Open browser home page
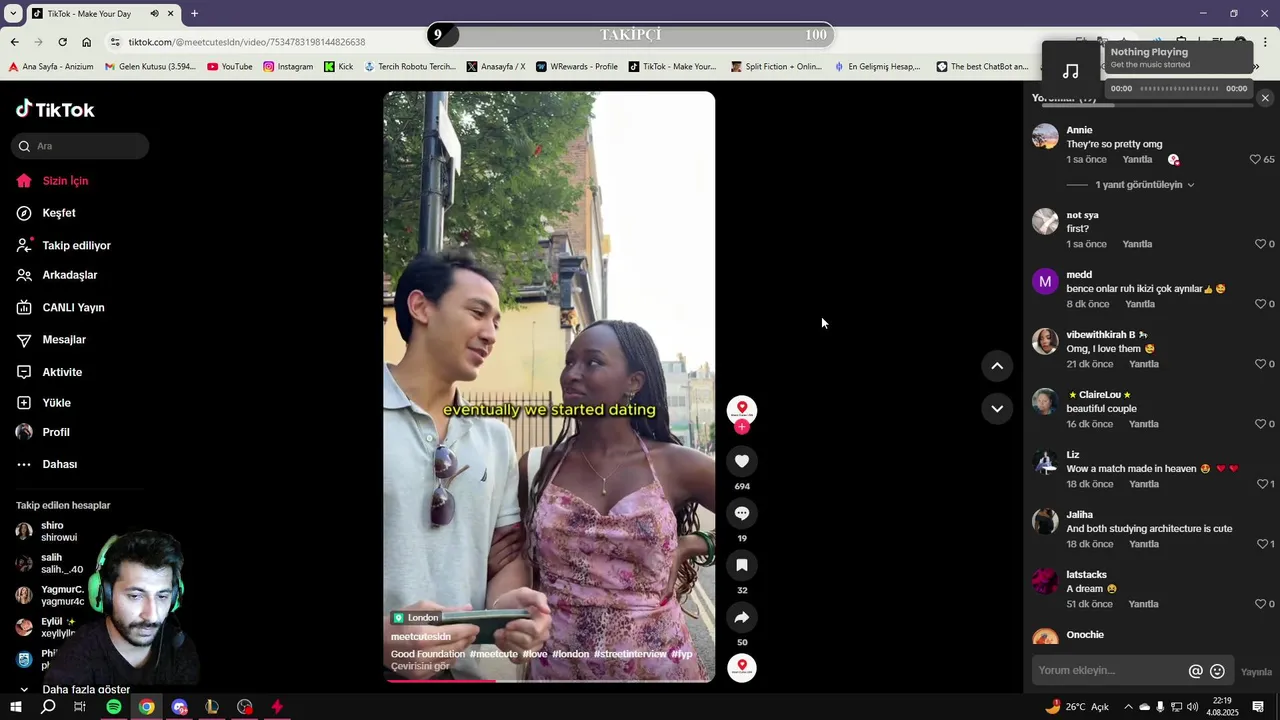Viewport: 1280px width, 720px height. pos(86,42)
